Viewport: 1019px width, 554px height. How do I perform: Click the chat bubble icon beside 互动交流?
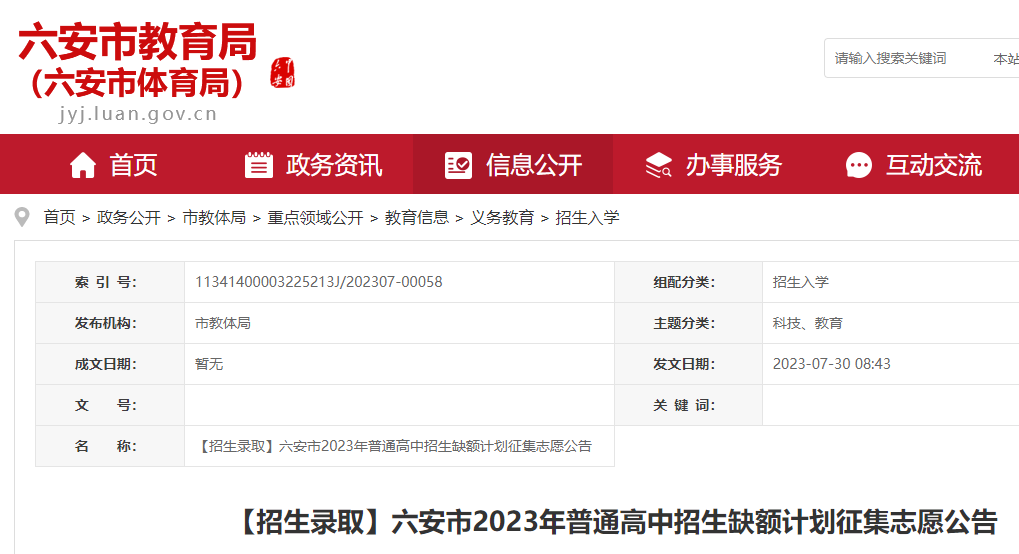coord(858,165)
